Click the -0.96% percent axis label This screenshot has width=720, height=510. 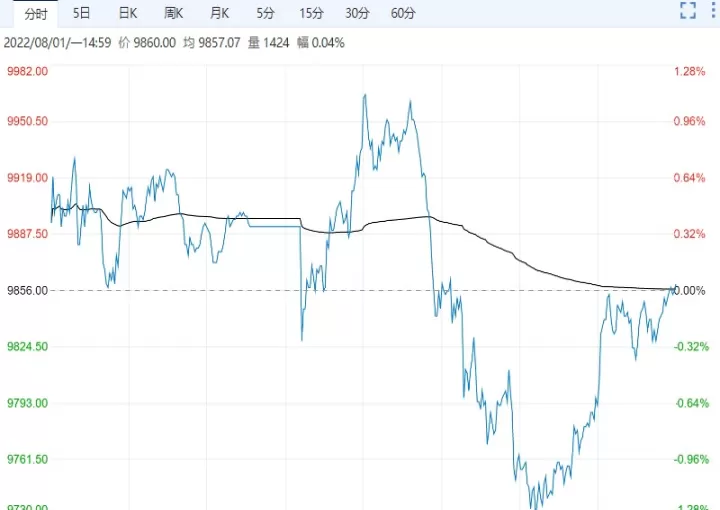click(x=692, y=459)
